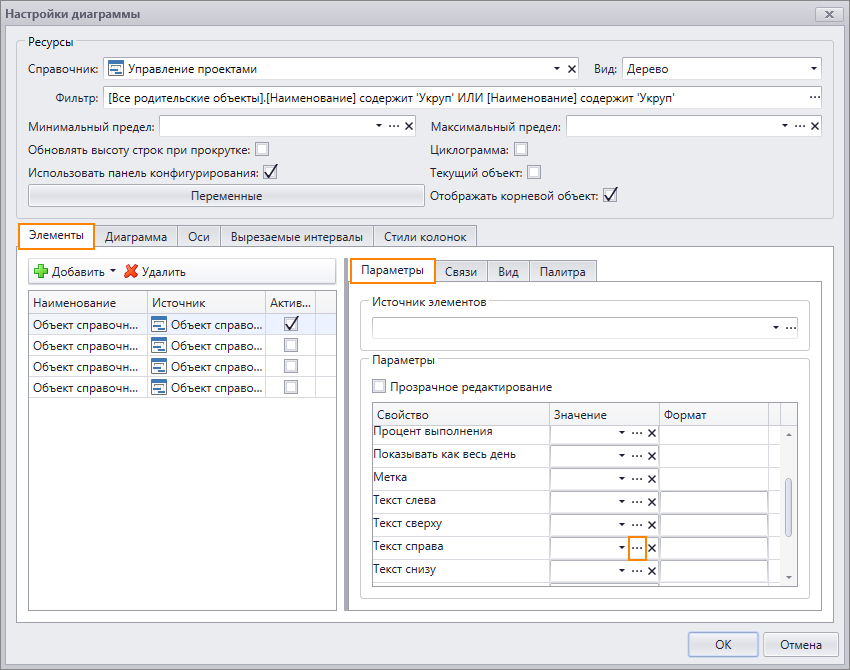Image resolution: width=850 pixels, height=670 pixels.
Task: Open ellipsis for Источник элементов
Action: pos(791,327)
